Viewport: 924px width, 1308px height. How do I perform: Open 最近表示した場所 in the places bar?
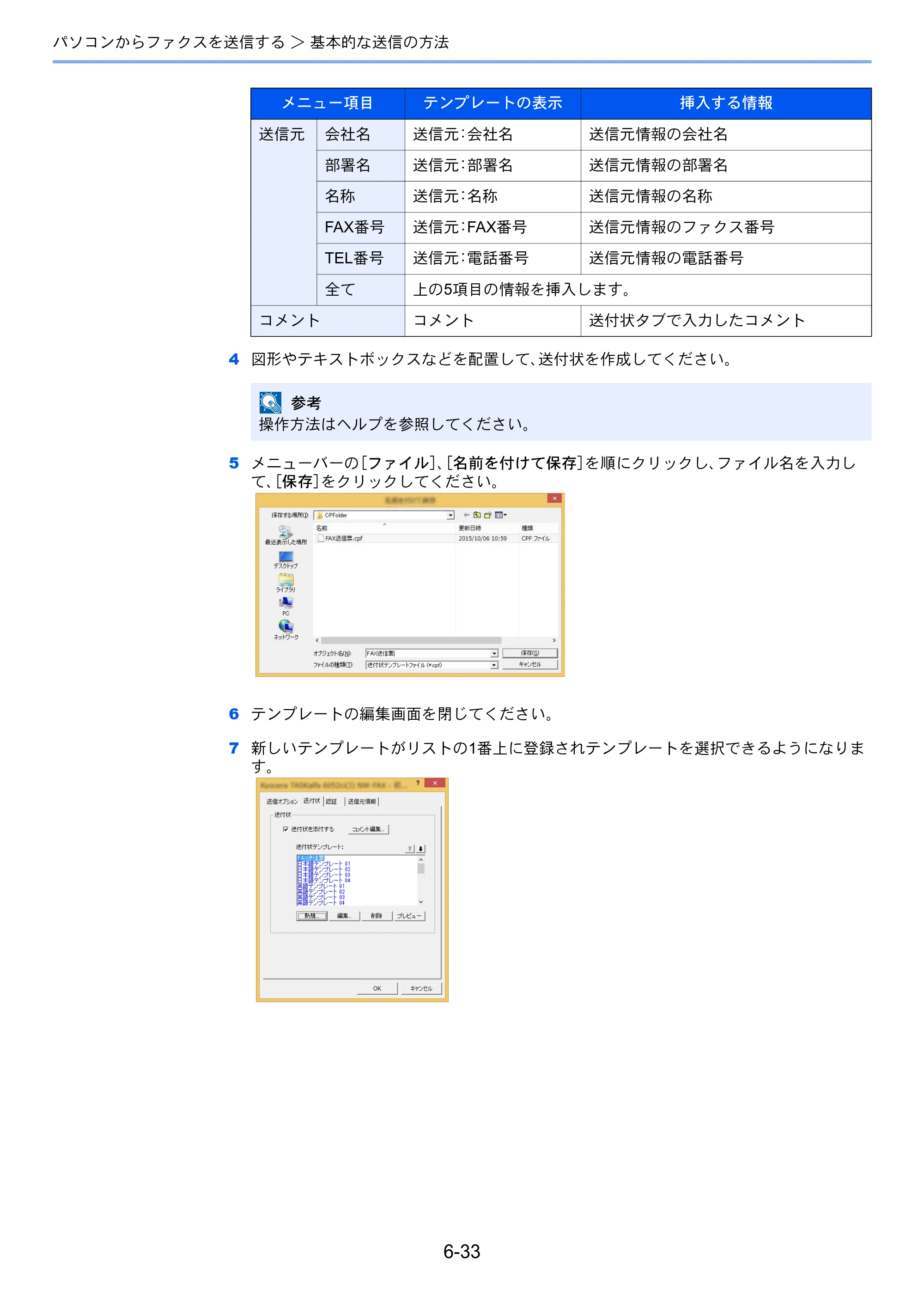click(286, 535)
